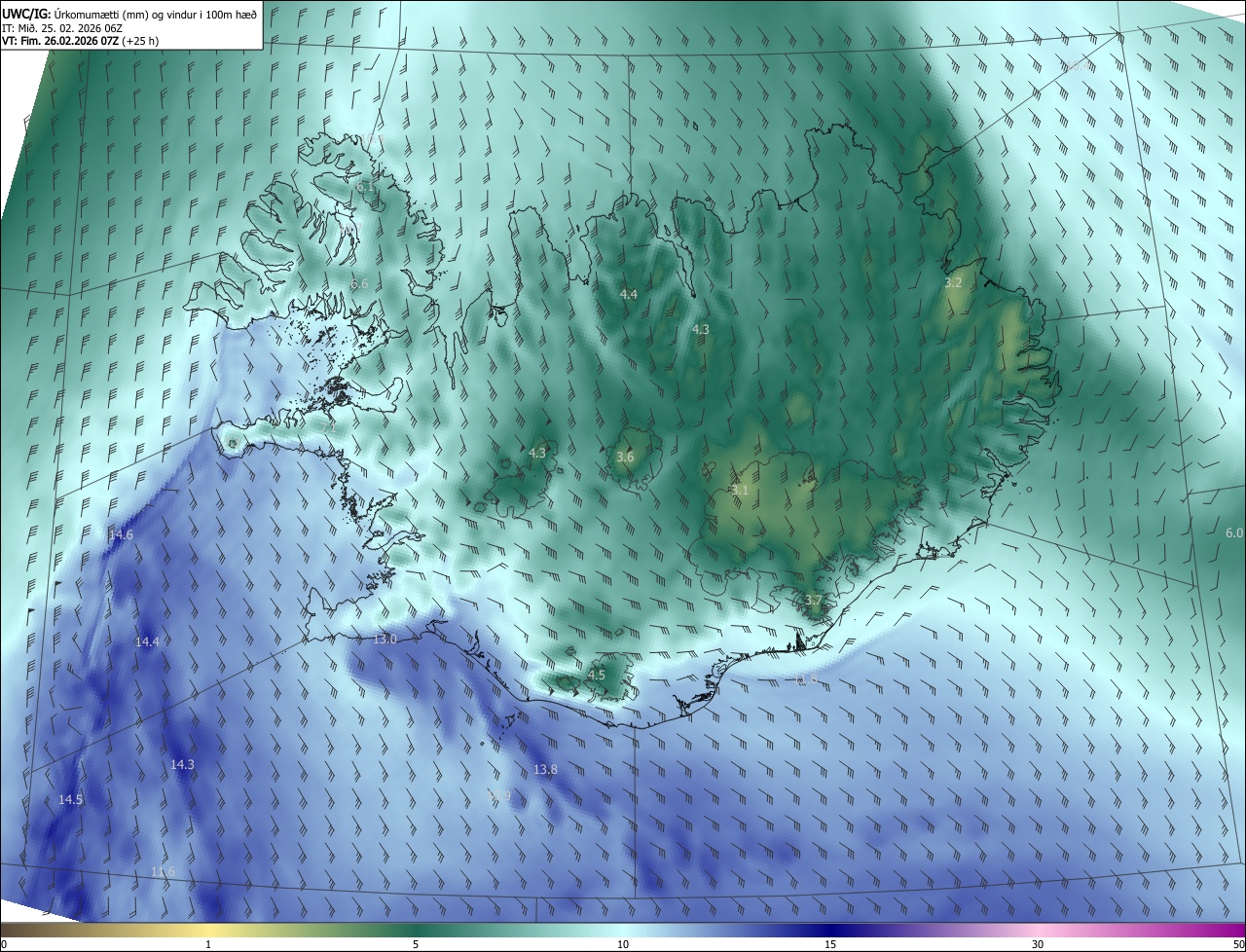Viewport: 1246px width, 952px height.
Task: Select the 30 tick on the legend
Action: point(1038,944)
